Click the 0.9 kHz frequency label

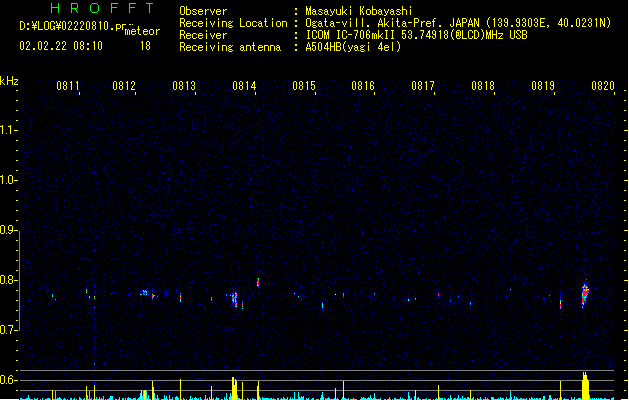click(8, 230)
